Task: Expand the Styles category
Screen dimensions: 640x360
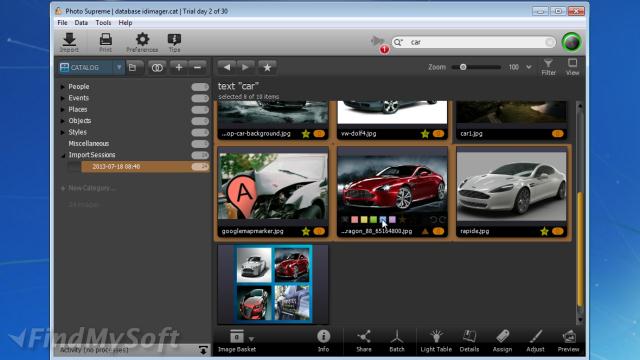Action: [x=62, y=132]
